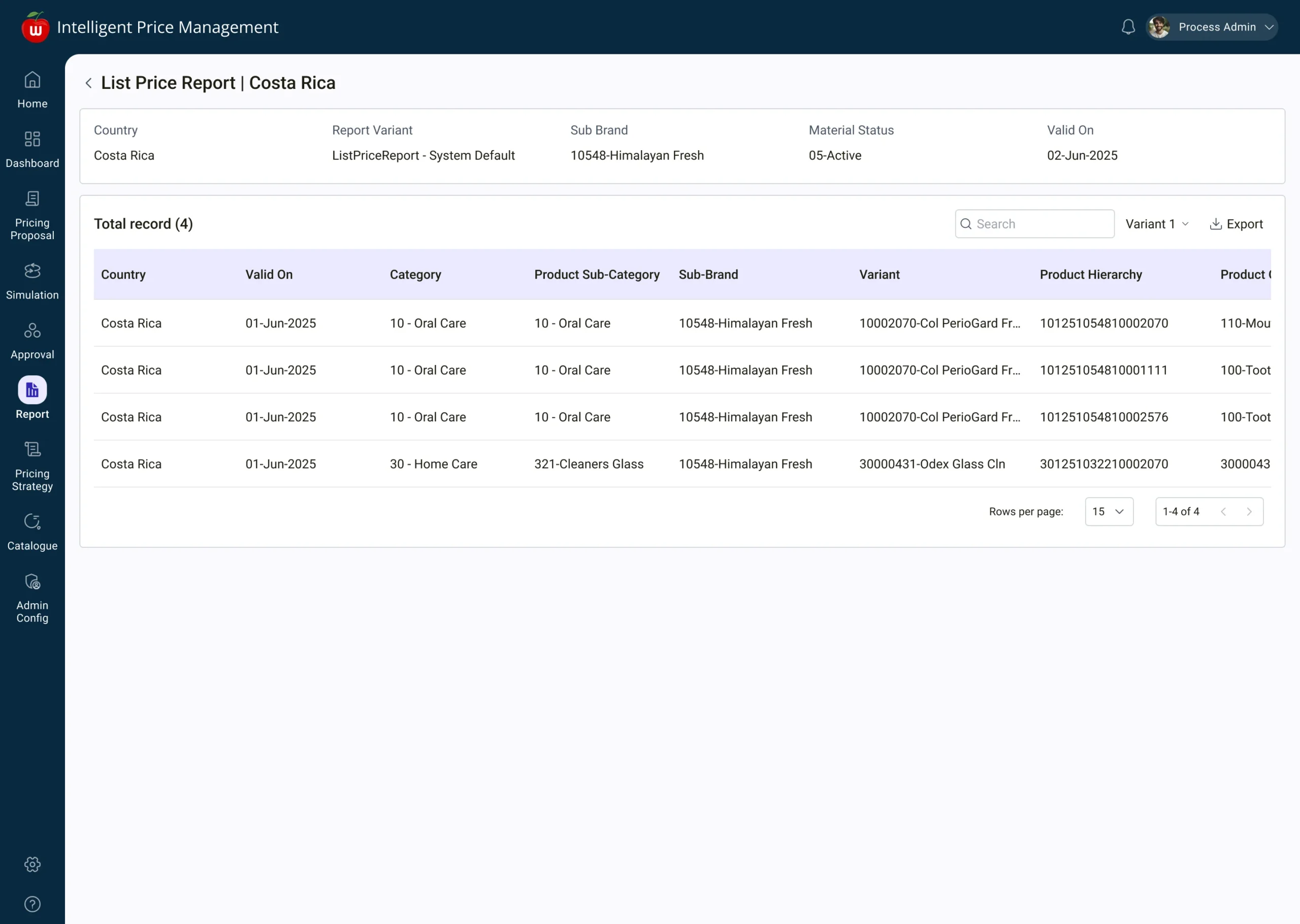Sort by the Country column header
Screen dimensions: 1300x924
(123, 275)
